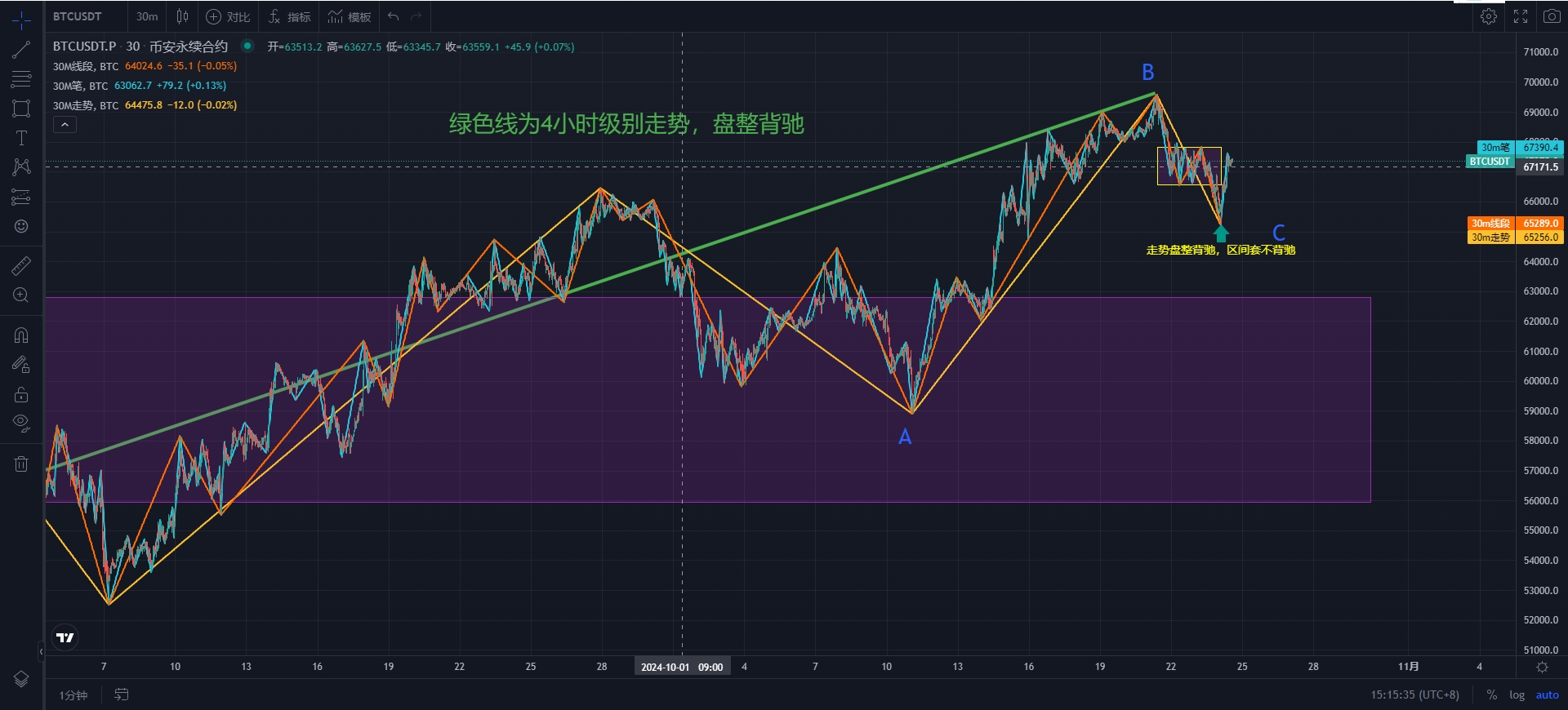The image size is (1568, 710).
Task: Open the pattern drawing tools
Action: coord(21,167)
